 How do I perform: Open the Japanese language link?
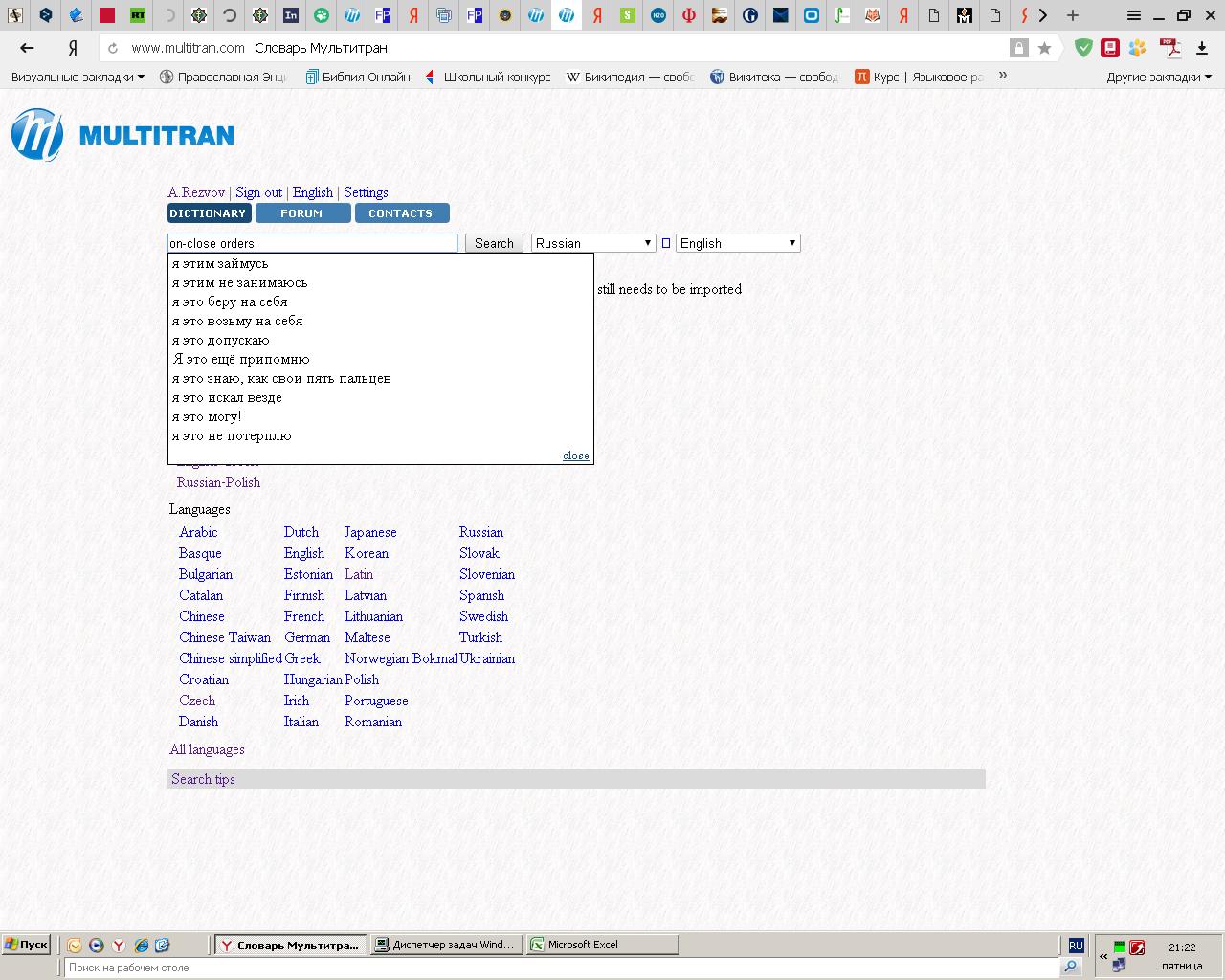[370, 532]
